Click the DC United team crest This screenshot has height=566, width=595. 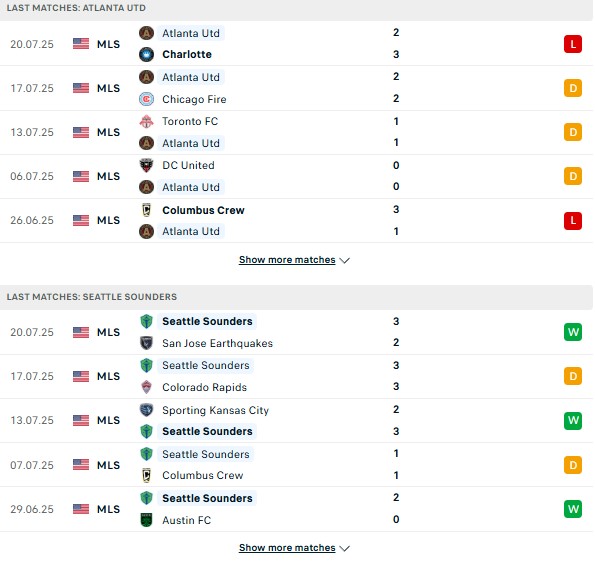pos(146,165)
